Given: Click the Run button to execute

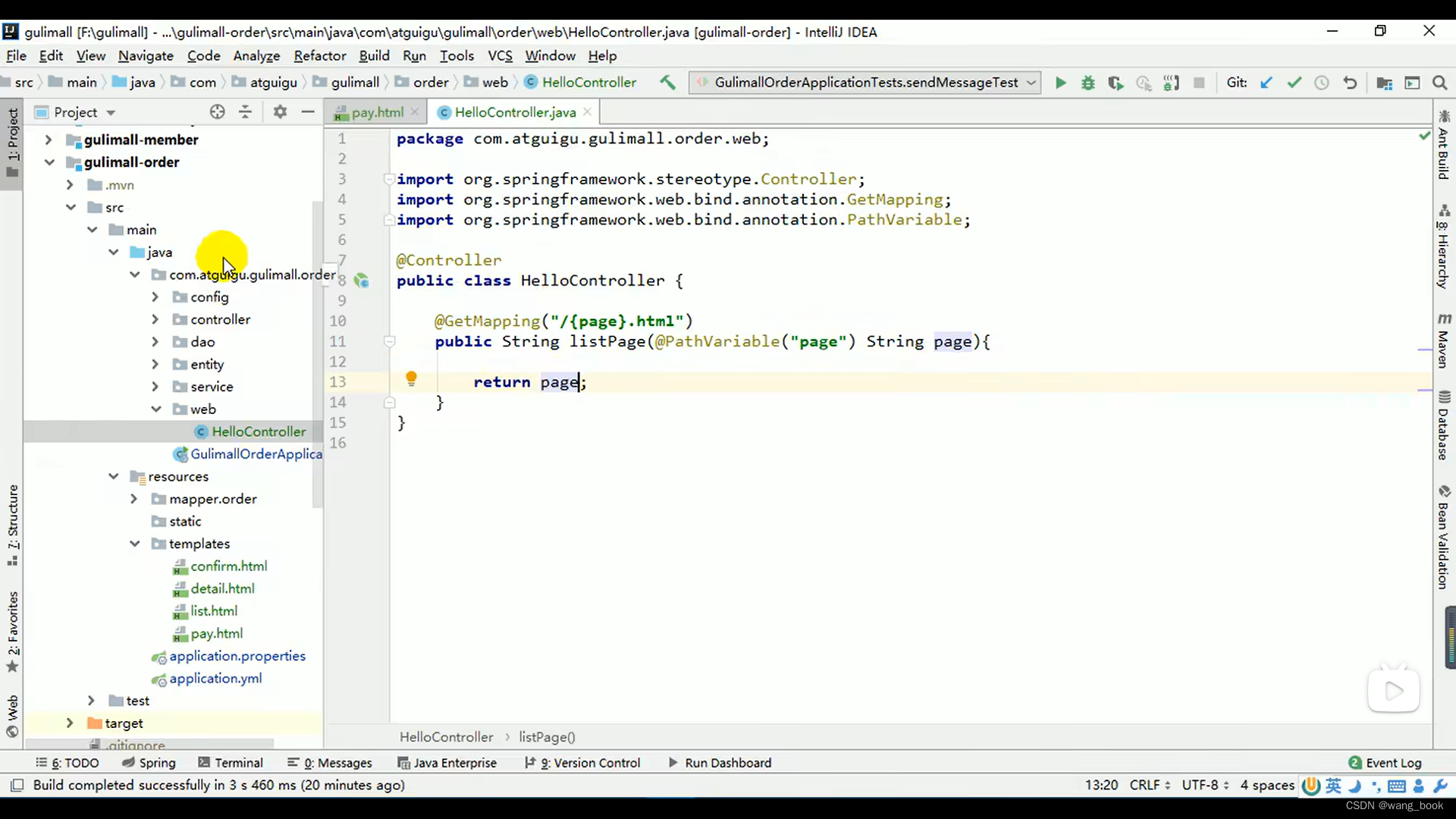Looking at the screenshot, I should click(1060, 82).
